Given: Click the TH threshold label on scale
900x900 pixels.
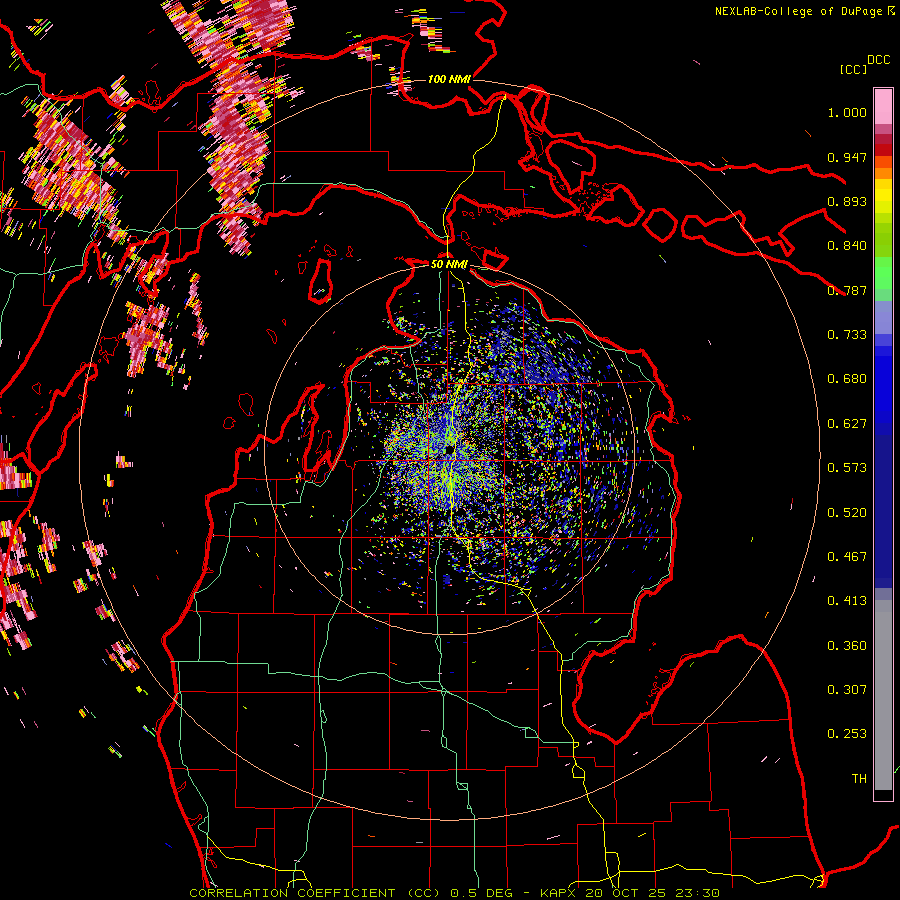Looking at the screenshot, I should [859, 779].
